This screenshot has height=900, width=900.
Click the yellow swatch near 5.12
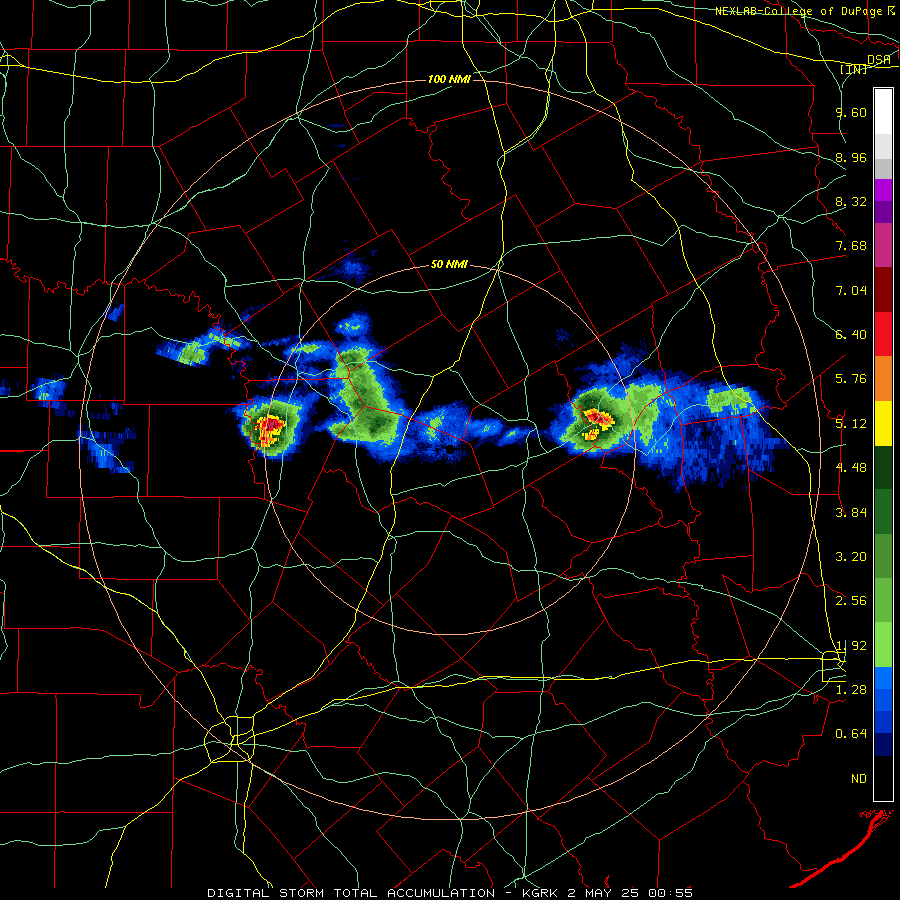(883, 423)
